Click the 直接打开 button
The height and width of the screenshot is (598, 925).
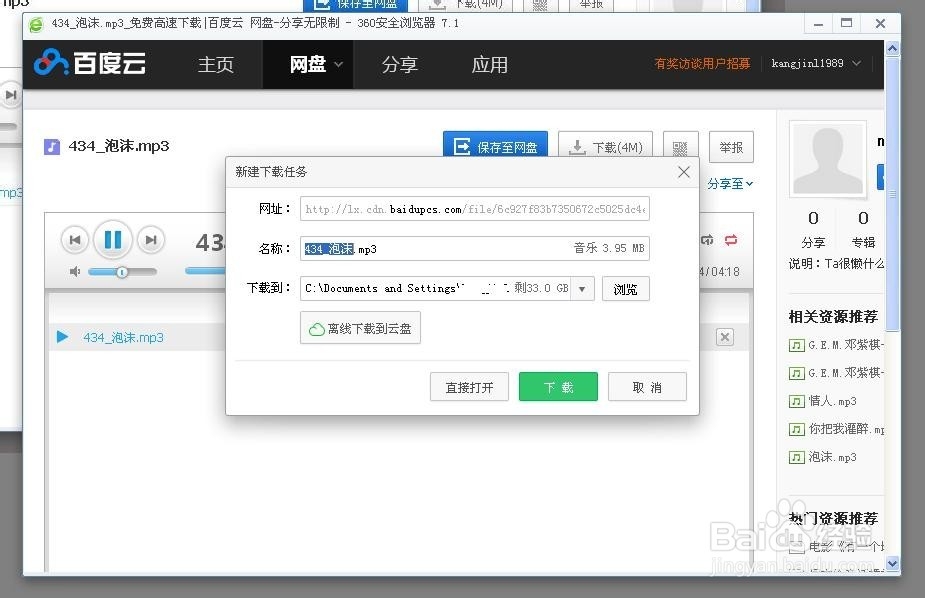[x=469, y=387]
